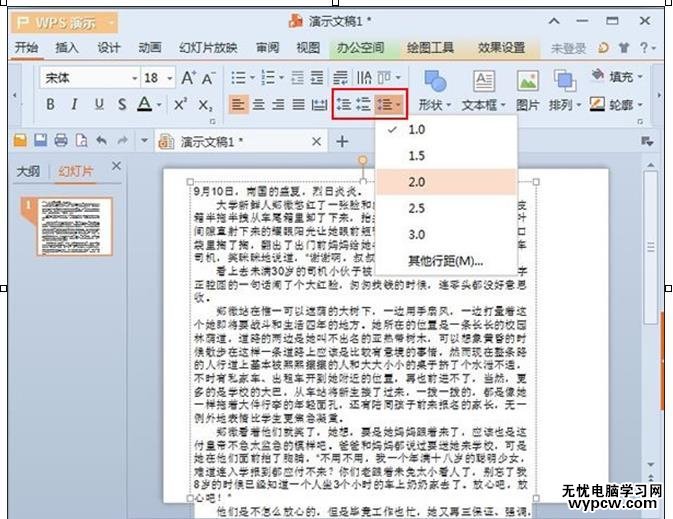Open the 审阅 ribbon tab
673x519 pixels.
(x=267, y=48)
